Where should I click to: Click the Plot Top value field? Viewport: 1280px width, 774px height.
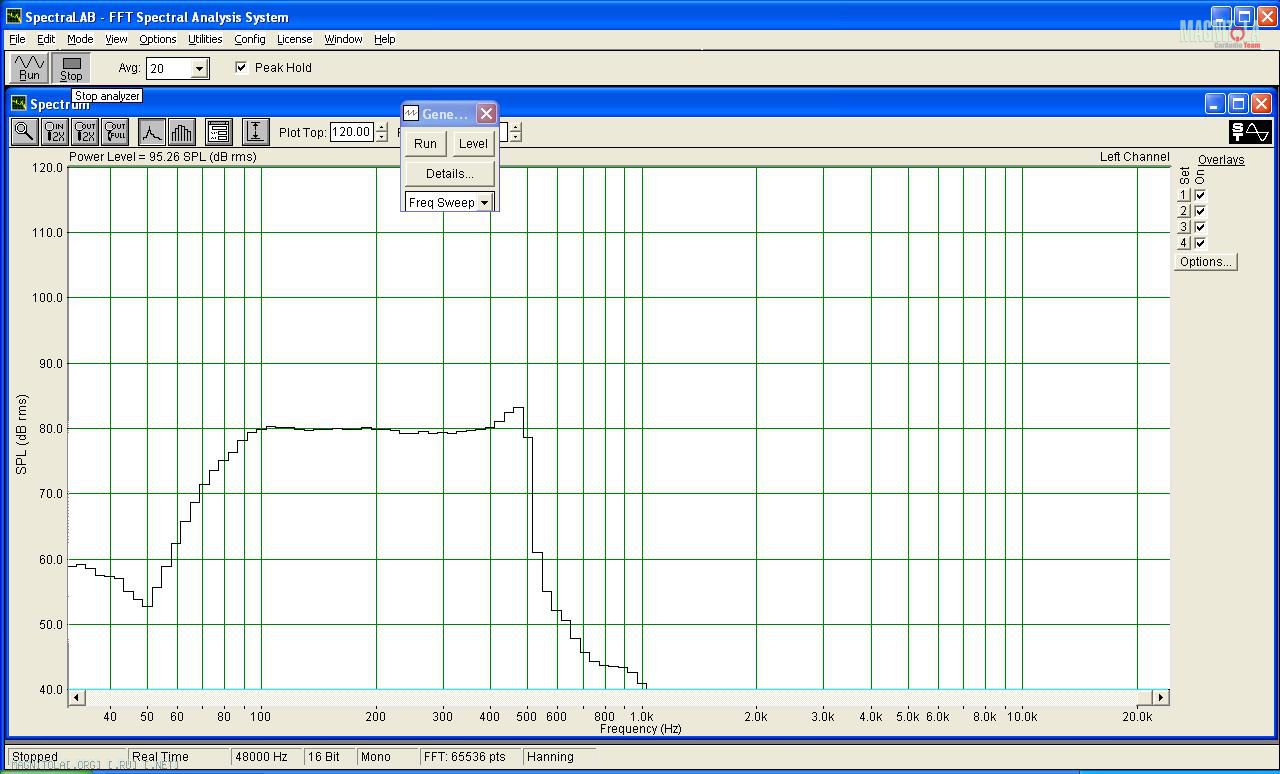[x=352, y=132]
